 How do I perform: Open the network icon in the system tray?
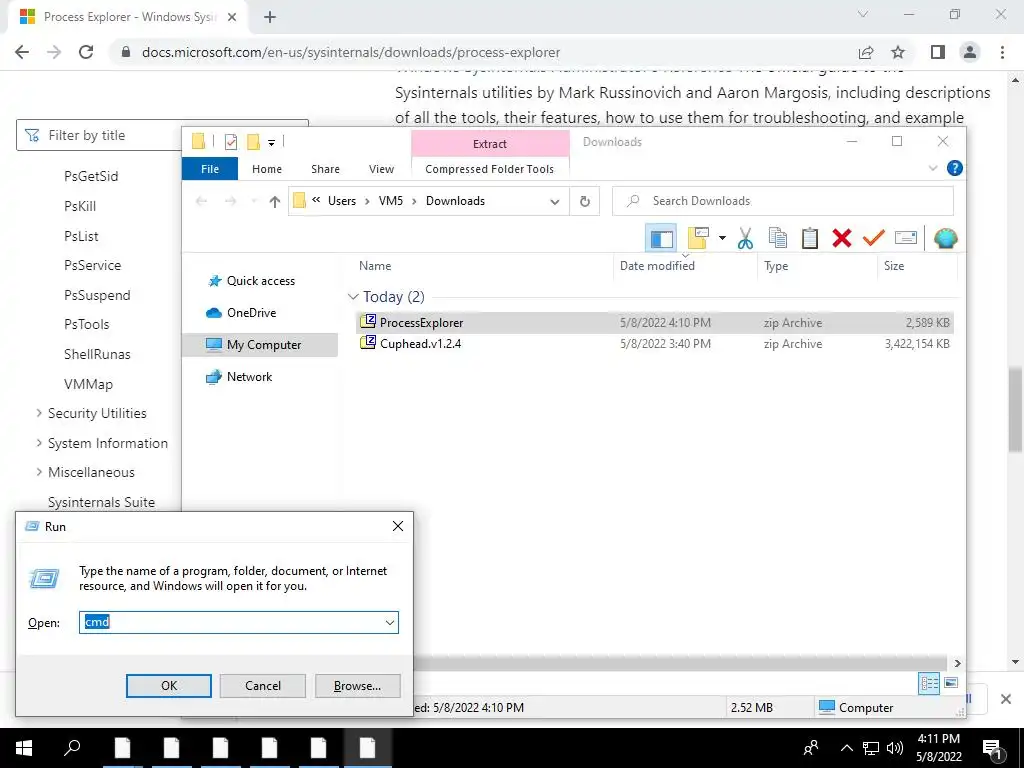click(x=871, y=748)
